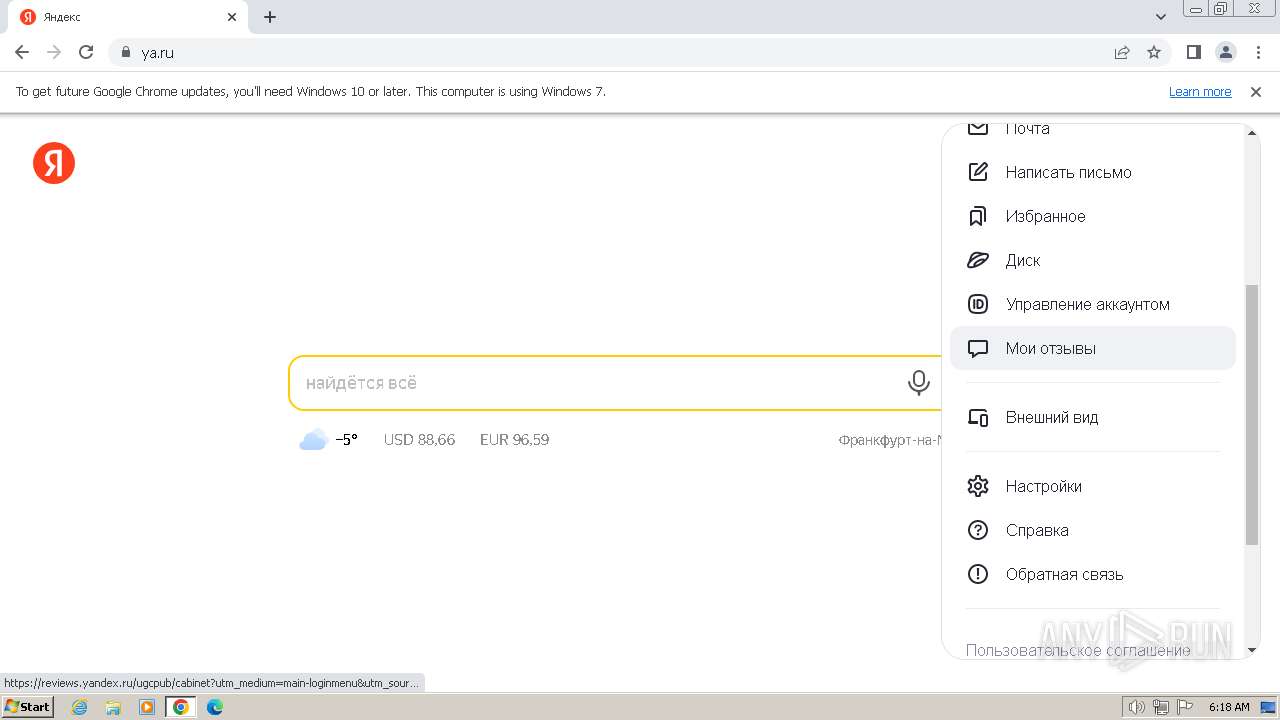
Task: Open the file explorer taskbar icon
Action: (x=113, y=707)
